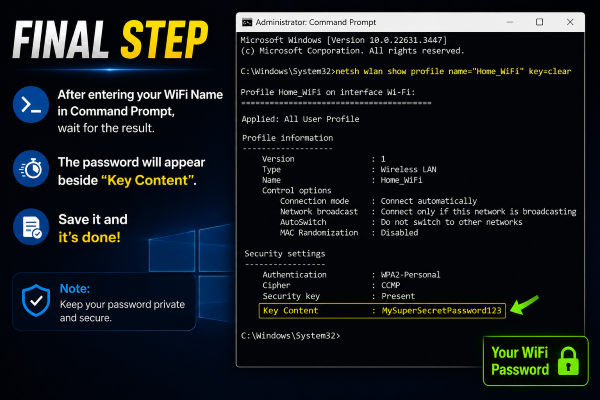Click the 'Profile Home_WiFi on interface Wi-Fi' line
This screenshot has width=600, height=400.
[328, 92]
